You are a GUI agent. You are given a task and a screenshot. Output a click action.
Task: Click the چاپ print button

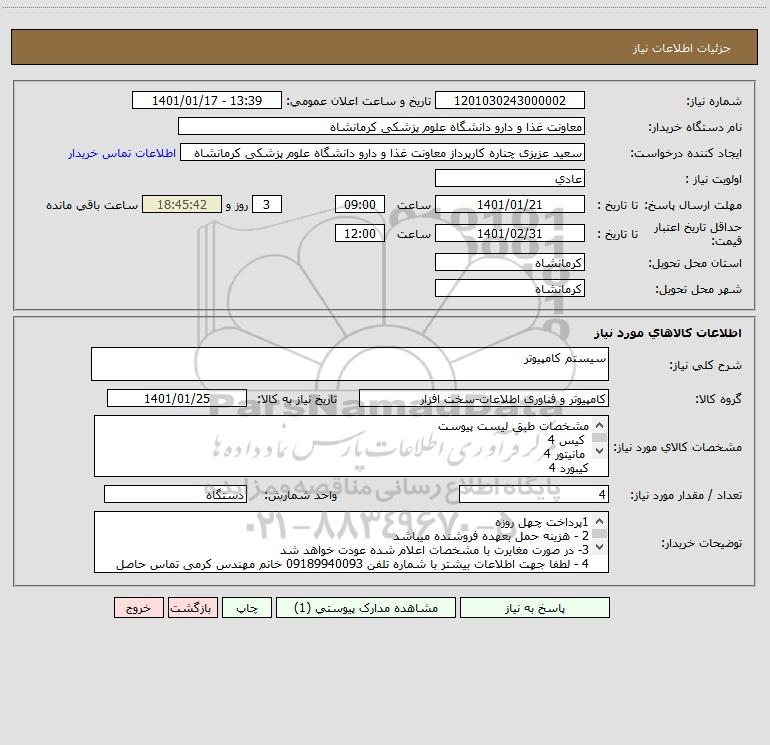(x=247, y=608)
